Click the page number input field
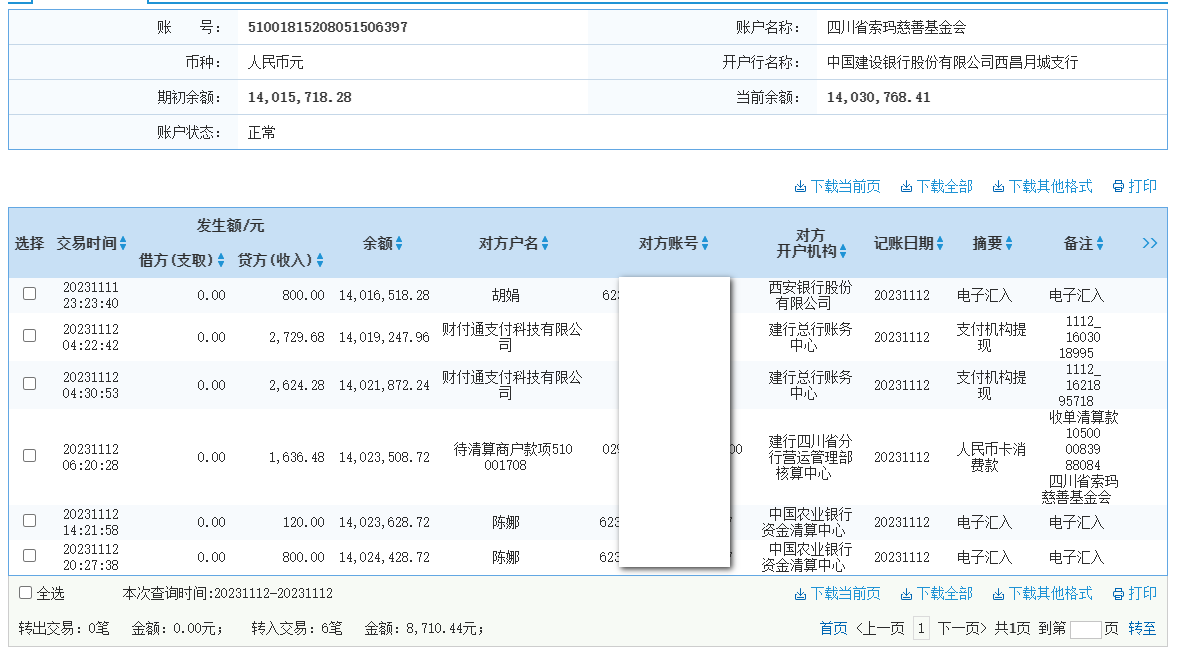The height and width of the screenshot is (651, 1177). coord(1085,628)
